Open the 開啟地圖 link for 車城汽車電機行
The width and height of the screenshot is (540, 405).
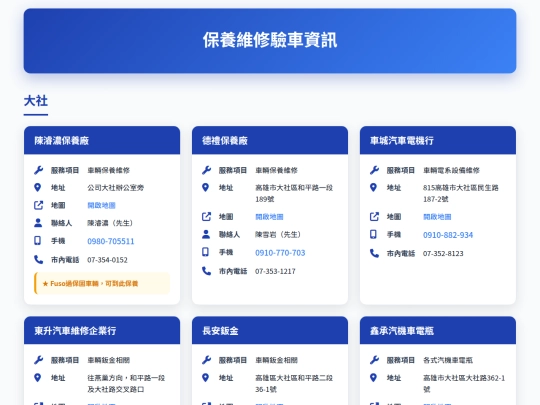437,217
